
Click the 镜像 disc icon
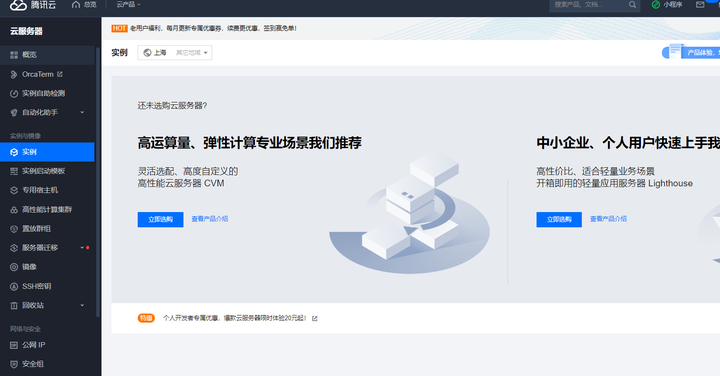coord(14,267)
